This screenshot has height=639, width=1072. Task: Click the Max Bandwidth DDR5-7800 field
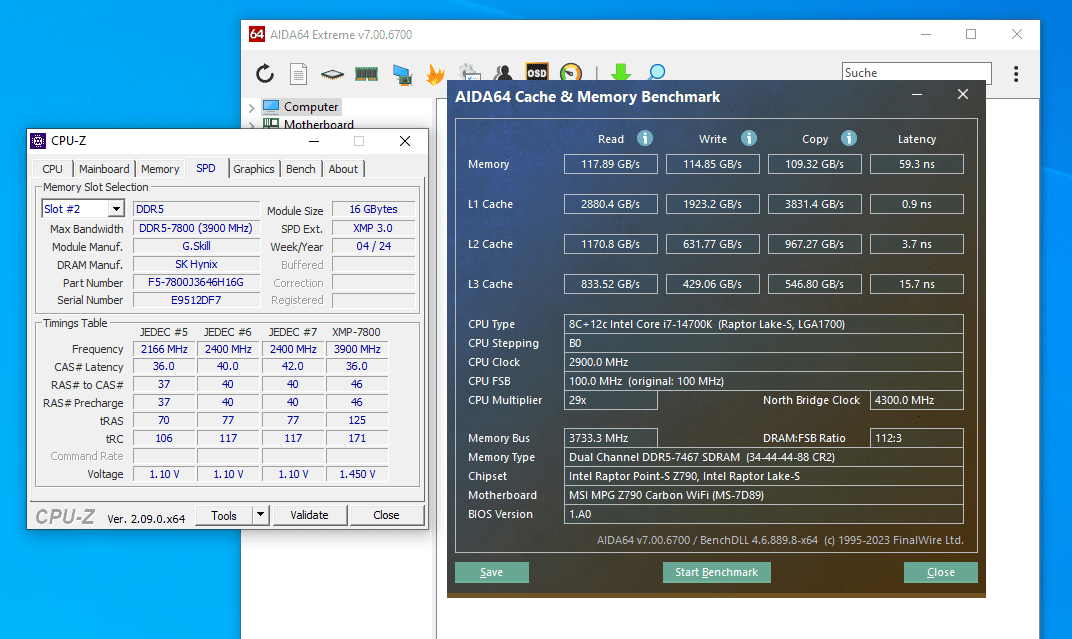pyautogui.click(x=196, y=228)
